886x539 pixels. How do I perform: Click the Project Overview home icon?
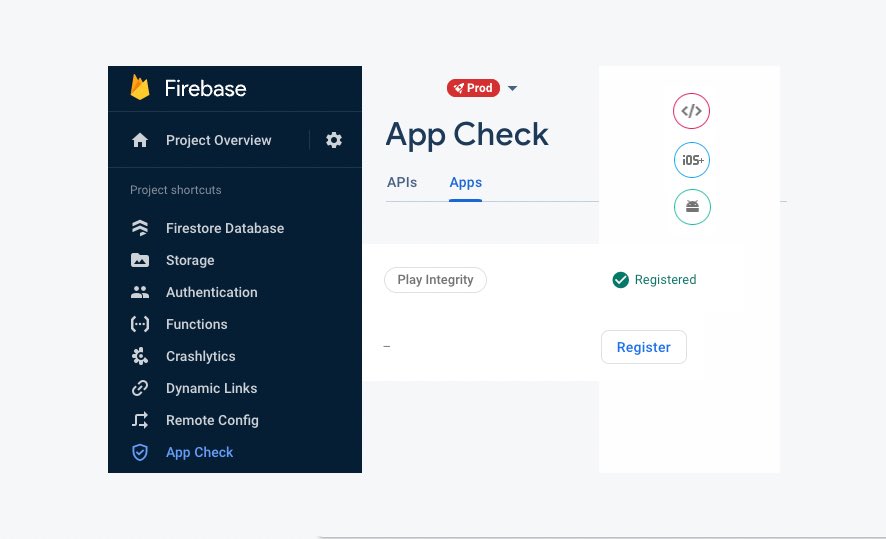click(140, 140)
